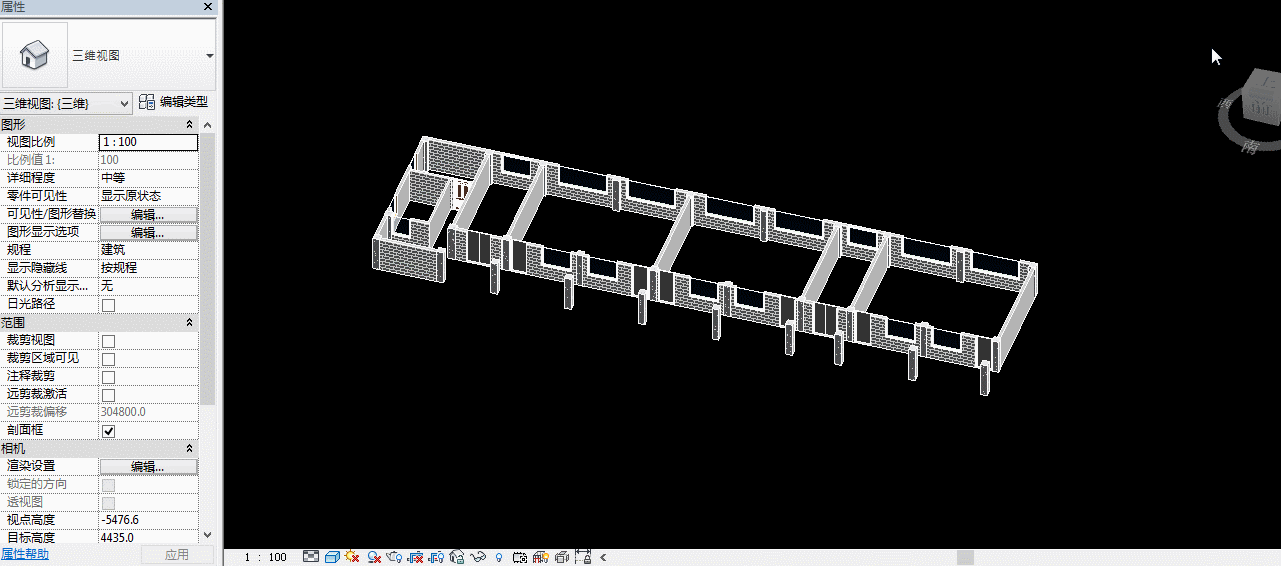Expand the view control bar left arrow
The image size is (1281, 566).
click(603, 557)
